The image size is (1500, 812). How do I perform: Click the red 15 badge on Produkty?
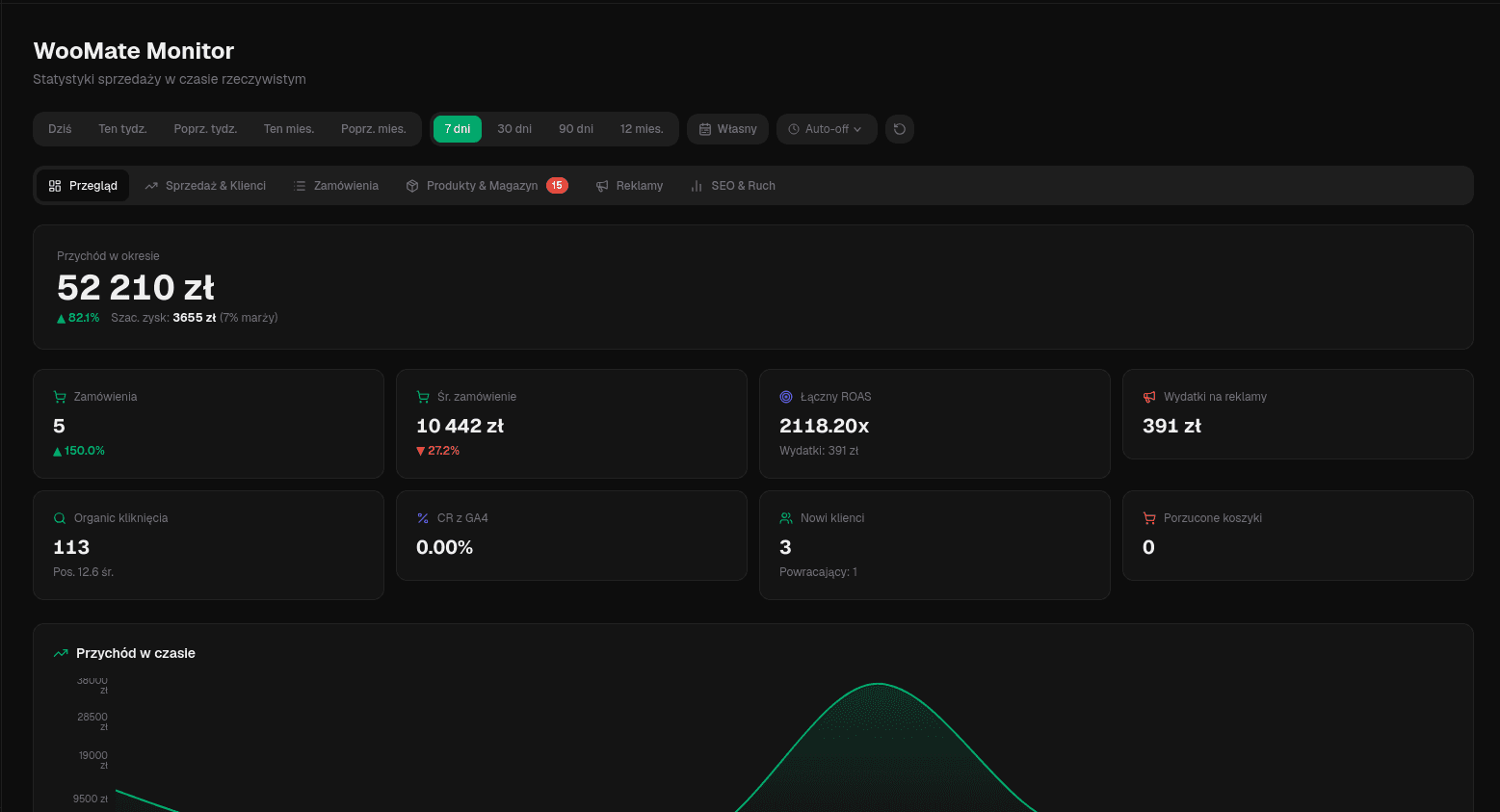click(557, 186)
